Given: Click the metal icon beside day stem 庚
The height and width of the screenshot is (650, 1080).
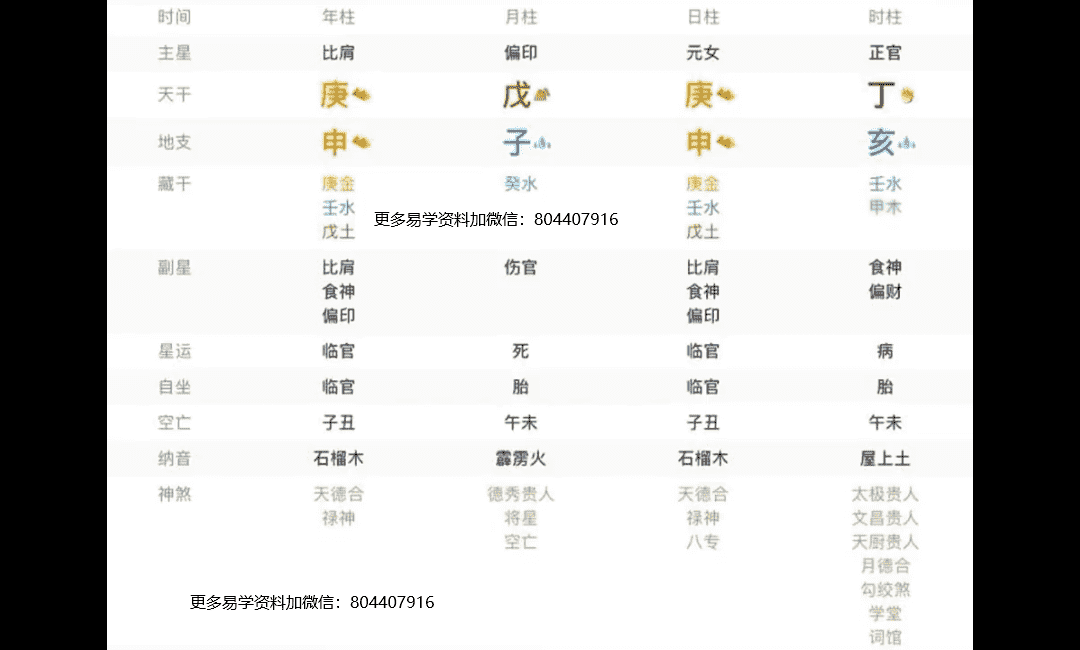Looking at the screenshot, I should pos(725,95).
